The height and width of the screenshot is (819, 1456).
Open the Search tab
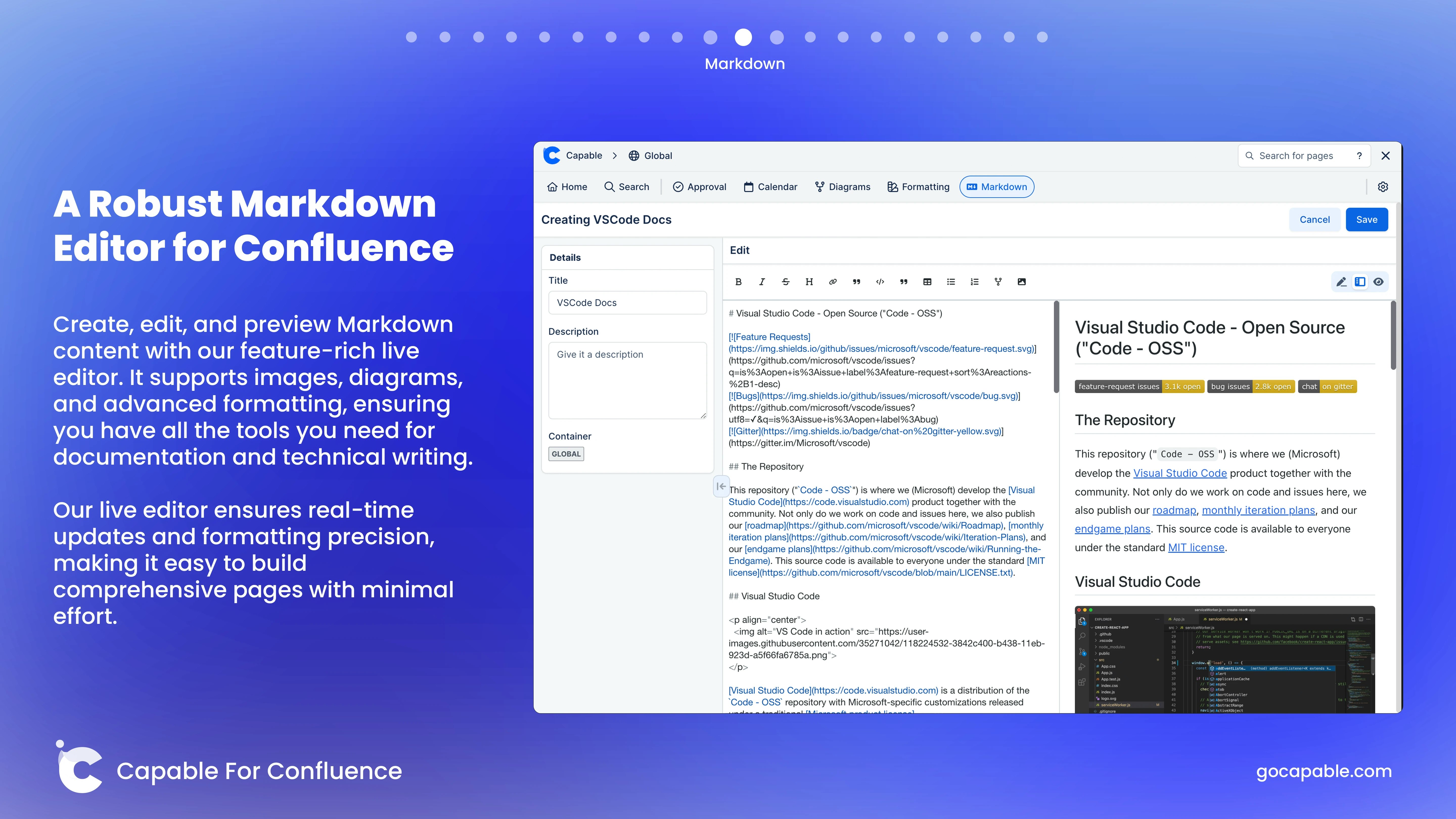coord(627,187)
